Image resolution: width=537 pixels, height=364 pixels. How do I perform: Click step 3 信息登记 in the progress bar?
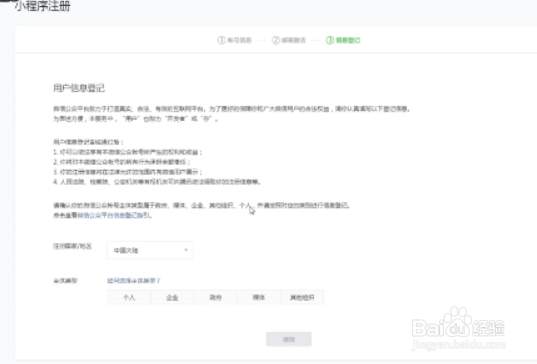click(343, 40)
